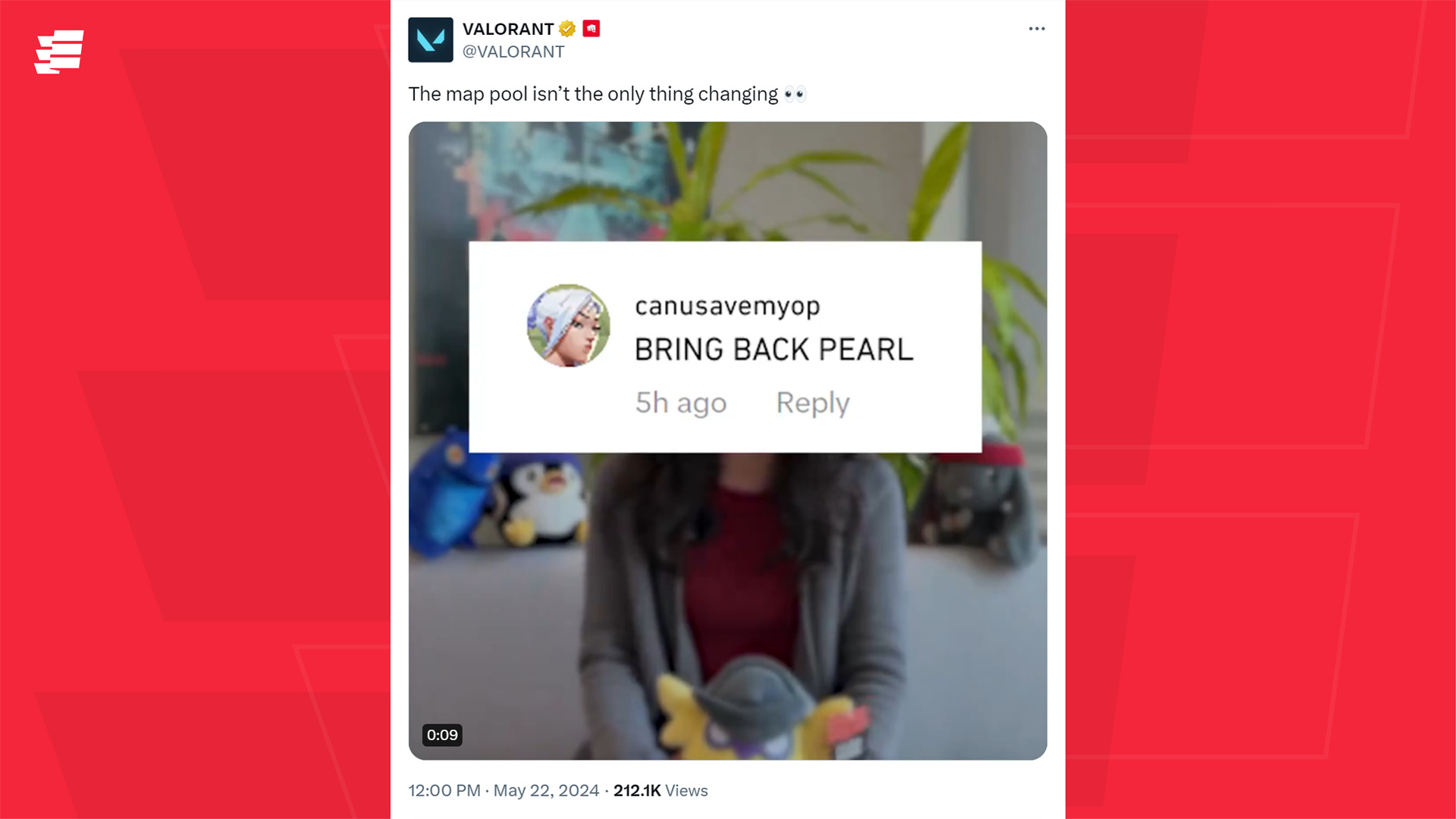Click the canusavemyop username
The width and height of the screenshot is (1456, 819).
727,306
